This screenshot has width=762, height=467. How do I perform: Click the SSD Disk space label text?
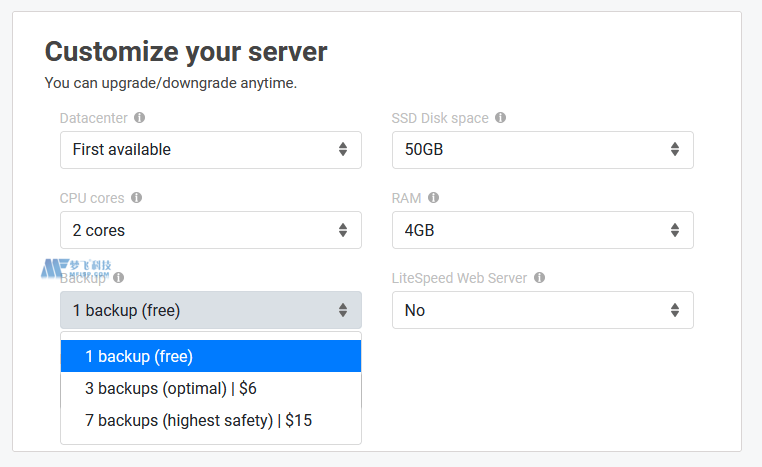coord(440,118)
